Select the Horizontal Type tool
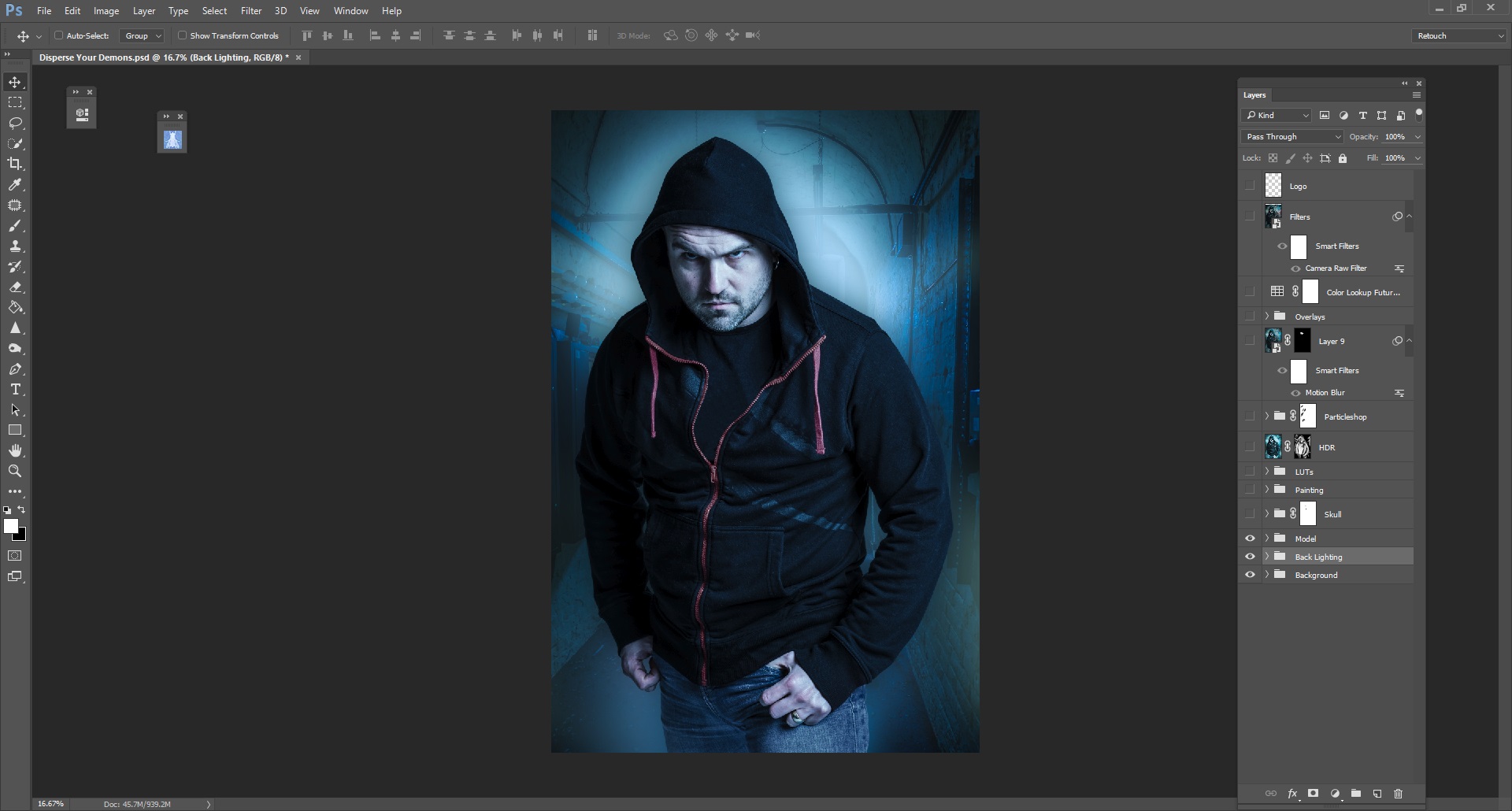Viewport: 1512px width, 811px height. 16,389
